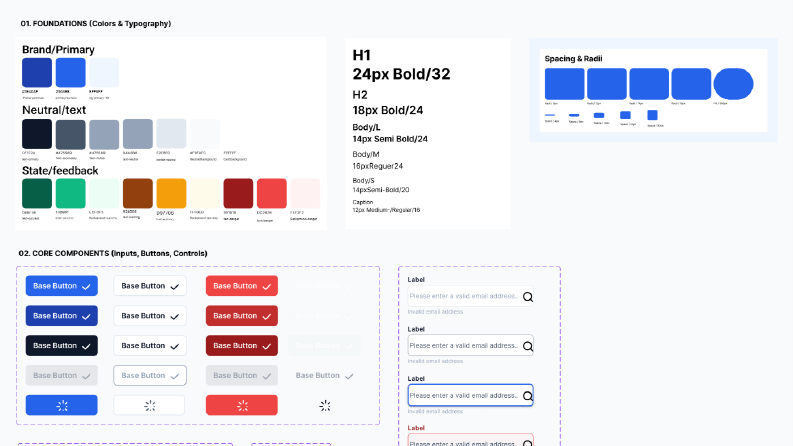
Task: Click the 'Caption' typography label
Action: (363, 202)
